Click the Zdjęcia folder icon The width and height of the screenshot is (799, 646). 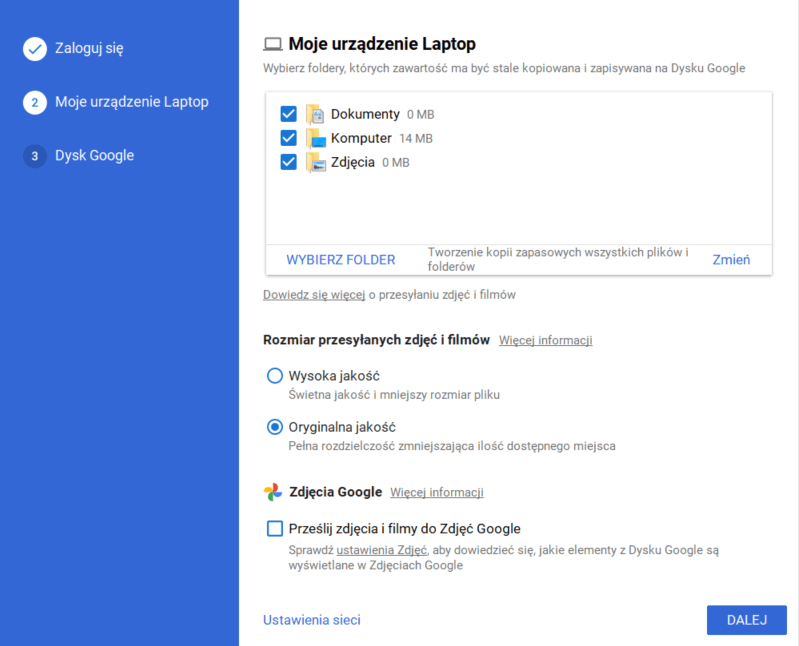tap(315, 163)
